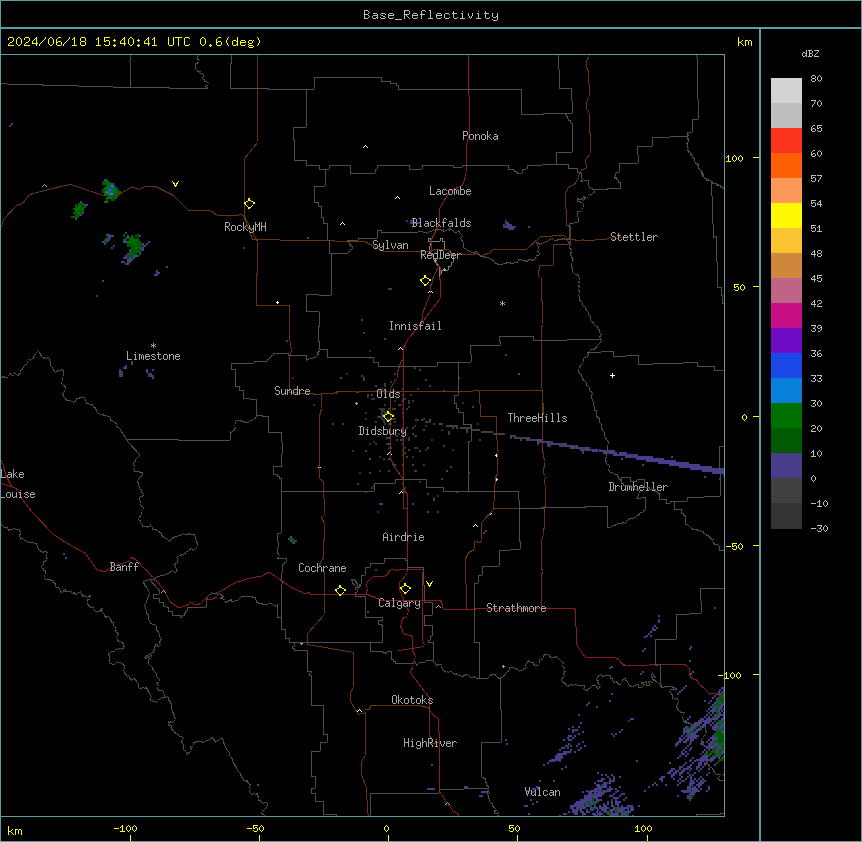Click the yellow V marker northwest of RockyMH

click(x=175, y=184)
